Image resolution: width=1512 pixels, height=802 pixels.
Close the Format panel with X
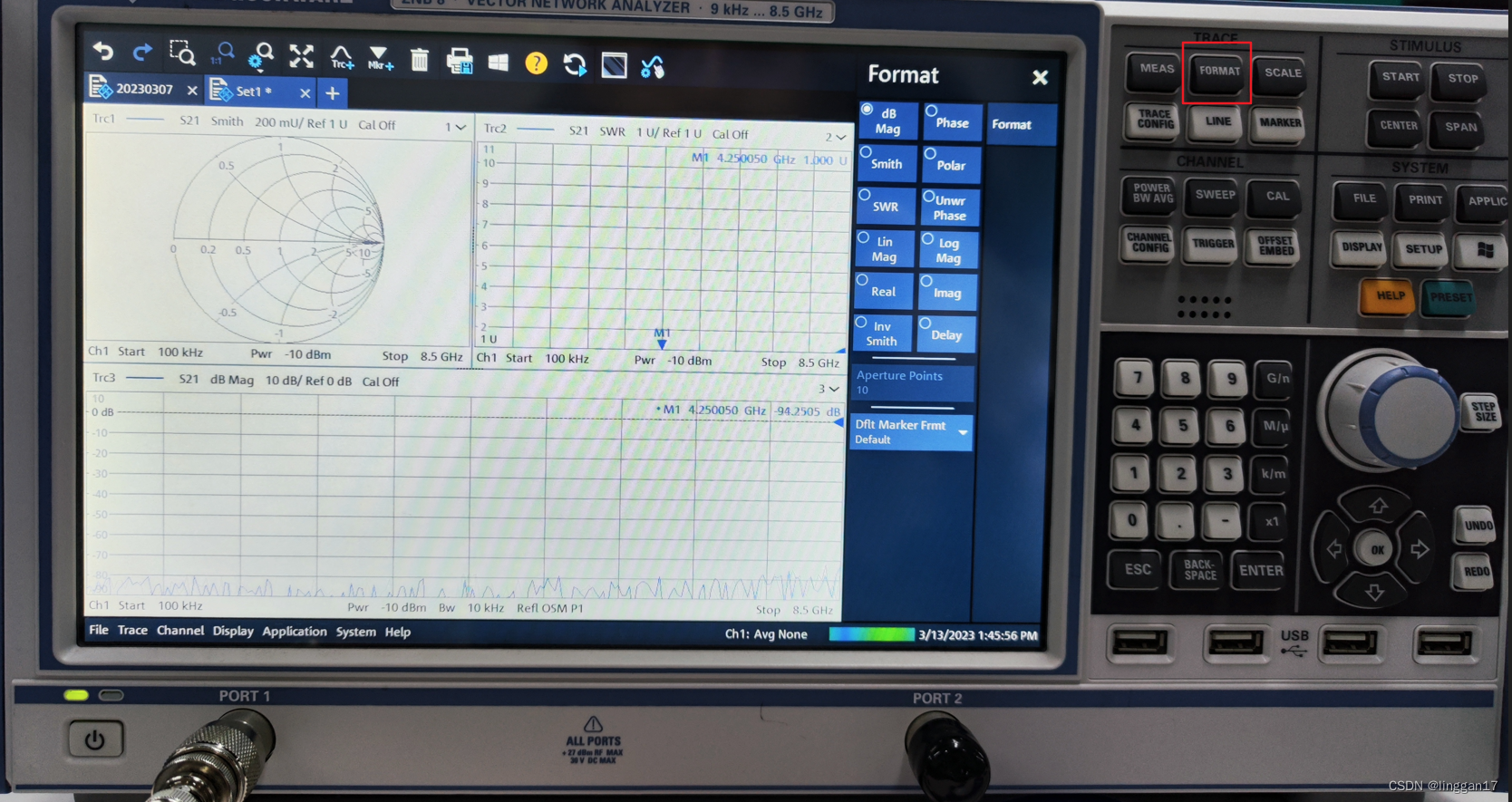point(1040,78)
